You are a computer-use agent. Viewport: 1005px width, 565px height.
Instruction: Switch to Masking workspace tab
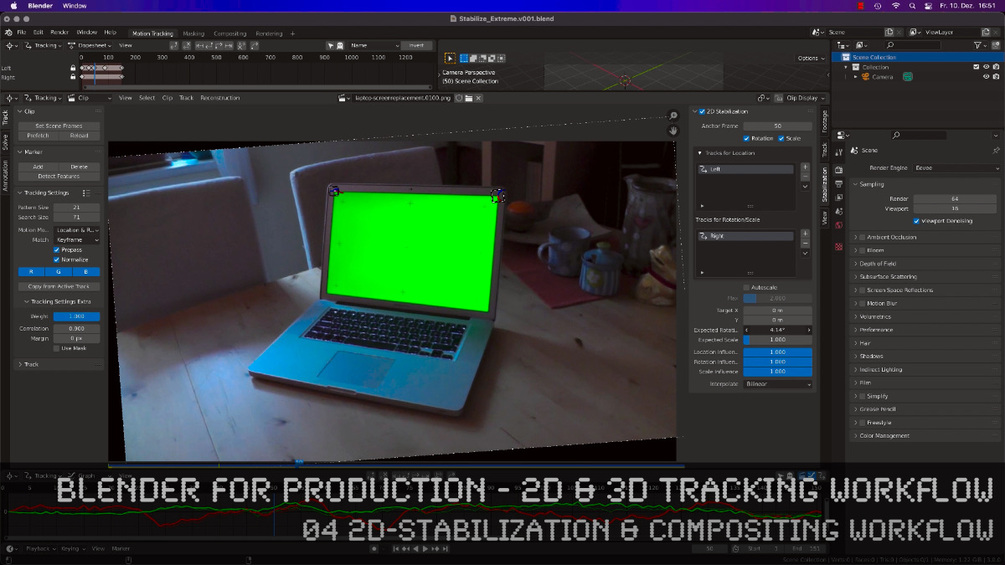point(194,33)
